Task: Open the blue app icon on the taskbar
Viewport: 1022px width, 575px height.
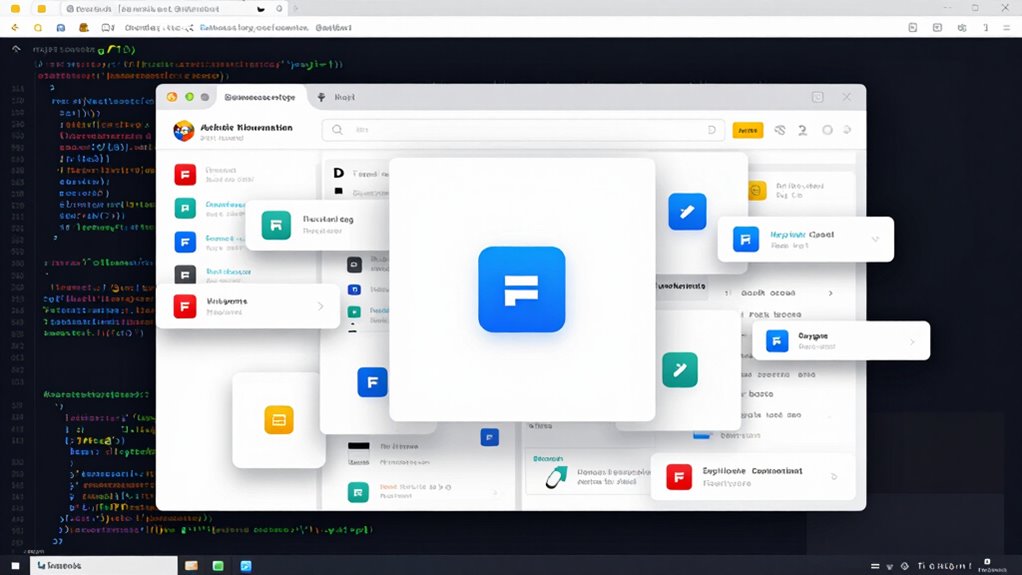Action: pos(246,566)
